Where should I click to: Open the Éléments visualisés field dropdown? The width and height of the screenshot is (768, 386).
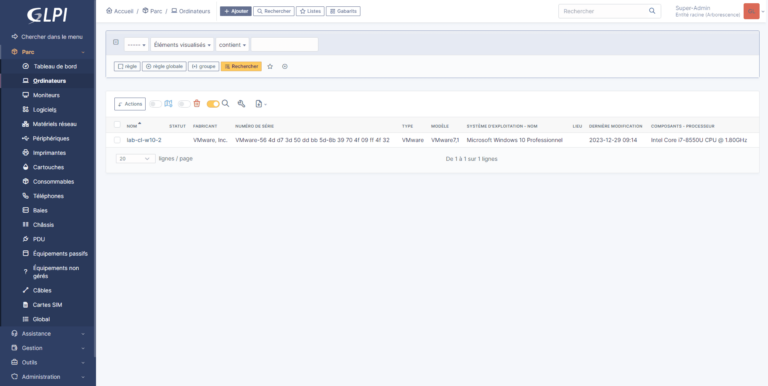[x=182, y=45]
